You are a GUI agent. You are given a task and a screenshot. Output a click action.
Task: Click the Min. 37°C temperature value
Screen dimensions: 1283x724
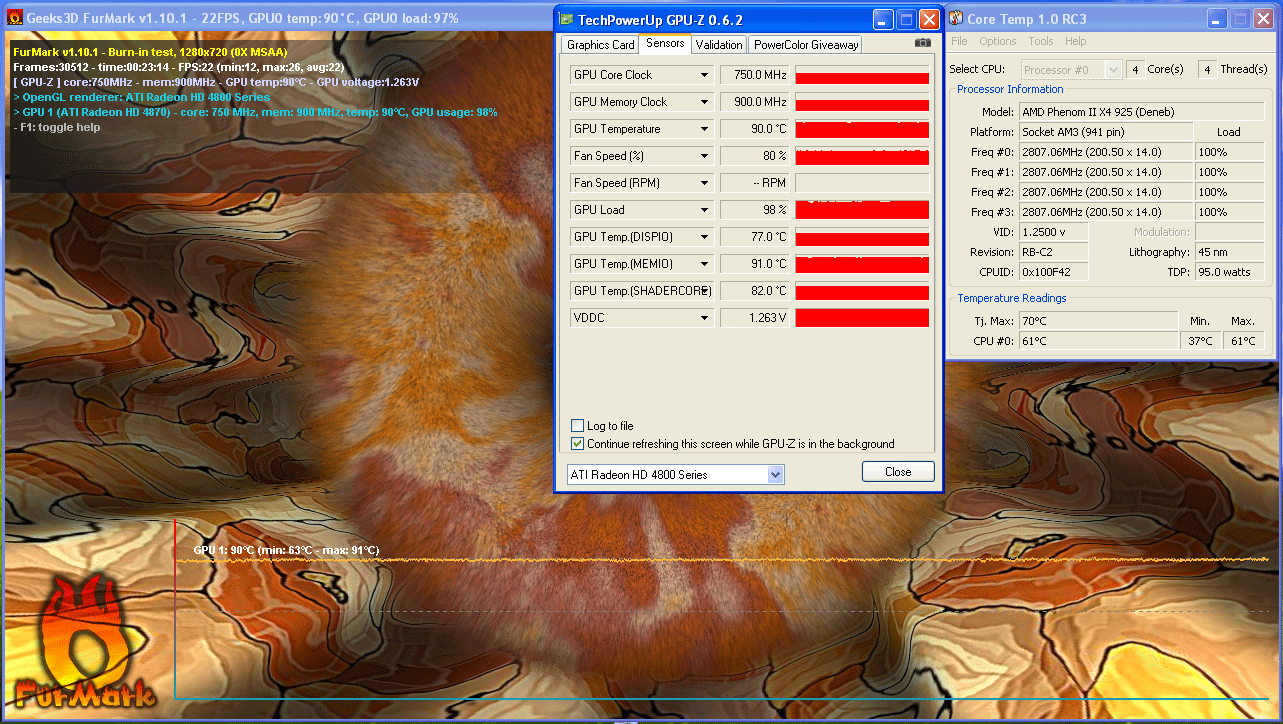click(1200, 341)
